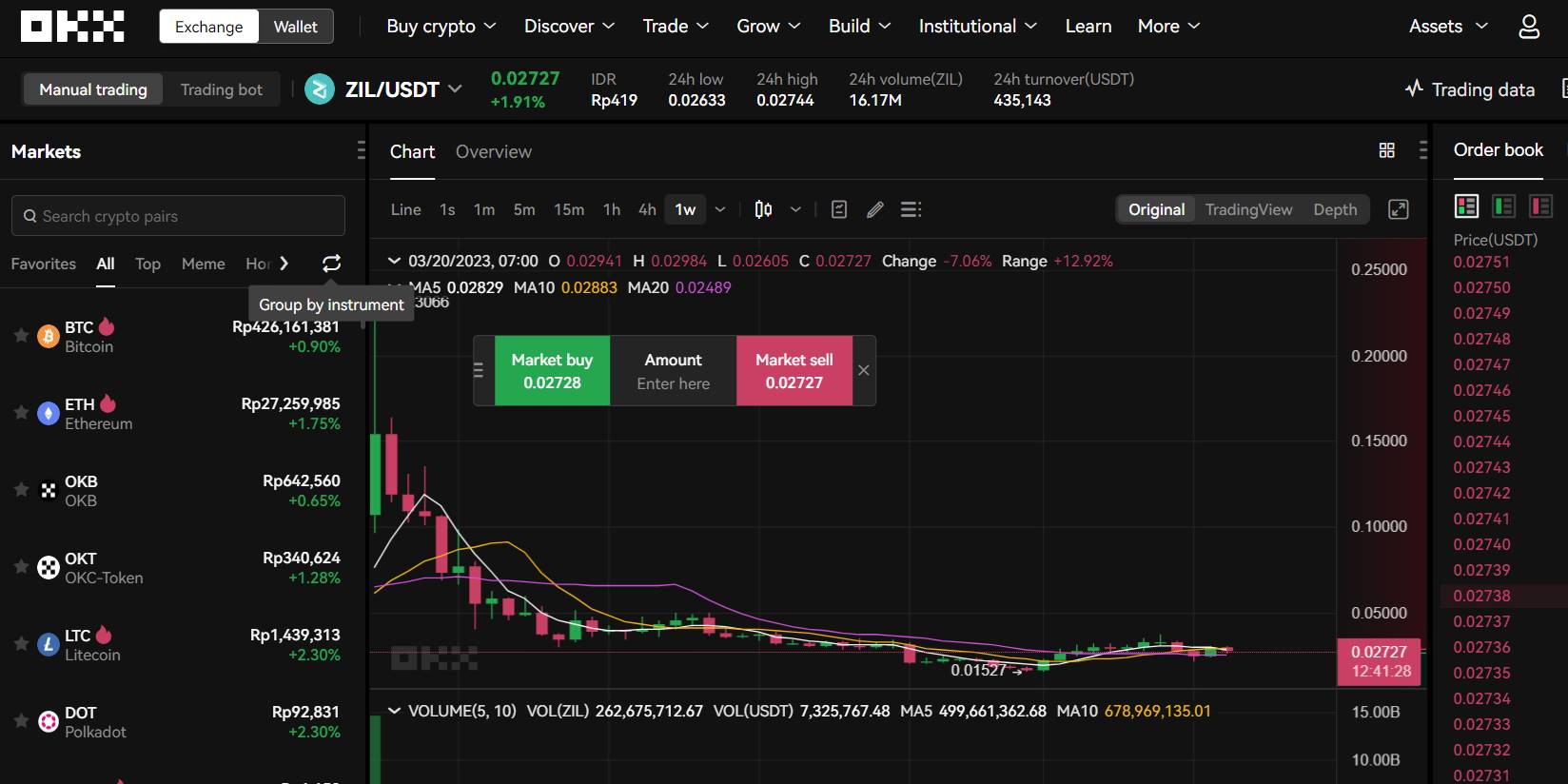
Task: Show buy orders only view in order book
Action: pos(1503,206)
